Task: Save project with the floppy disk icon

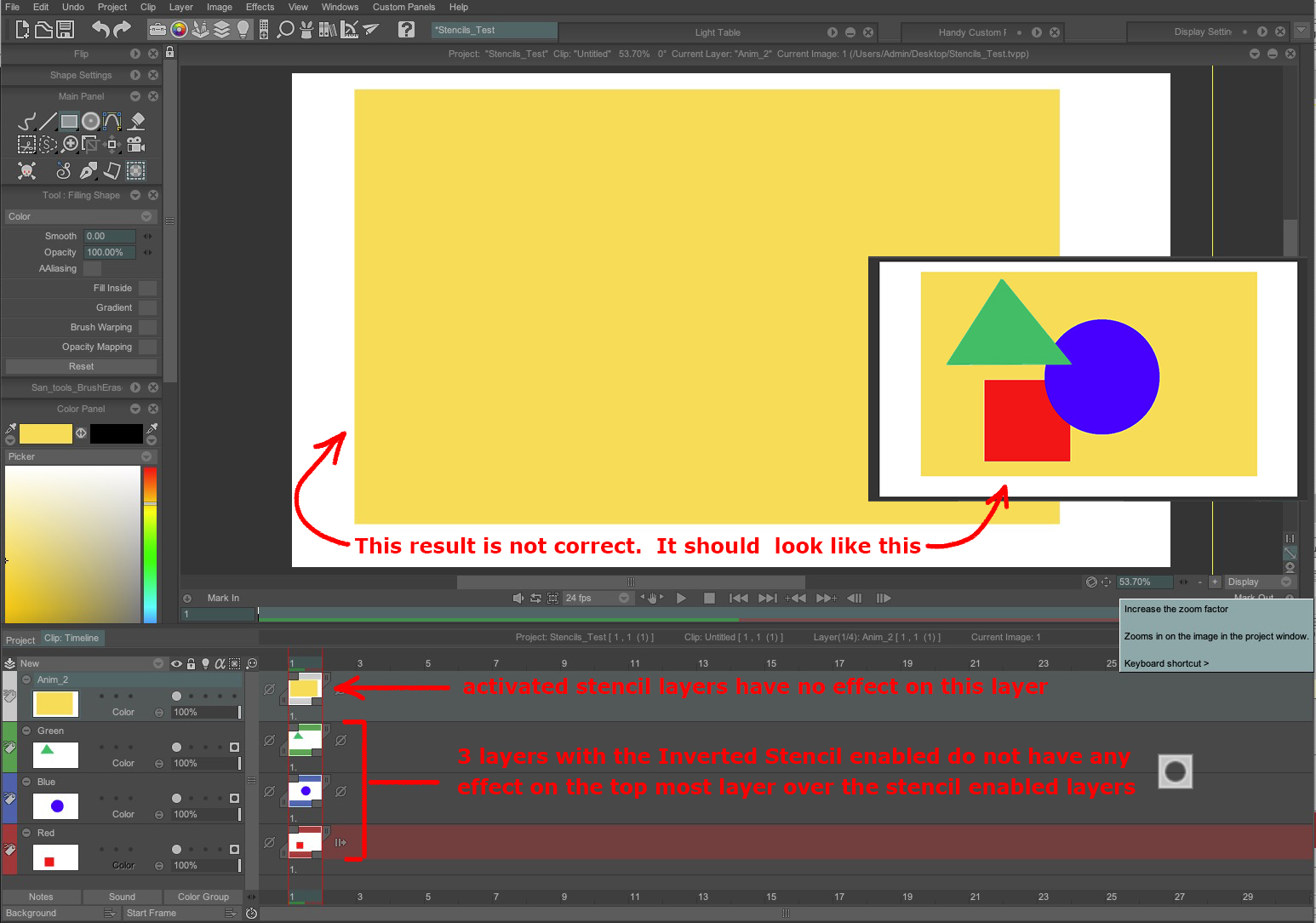Action: [65, 30]
